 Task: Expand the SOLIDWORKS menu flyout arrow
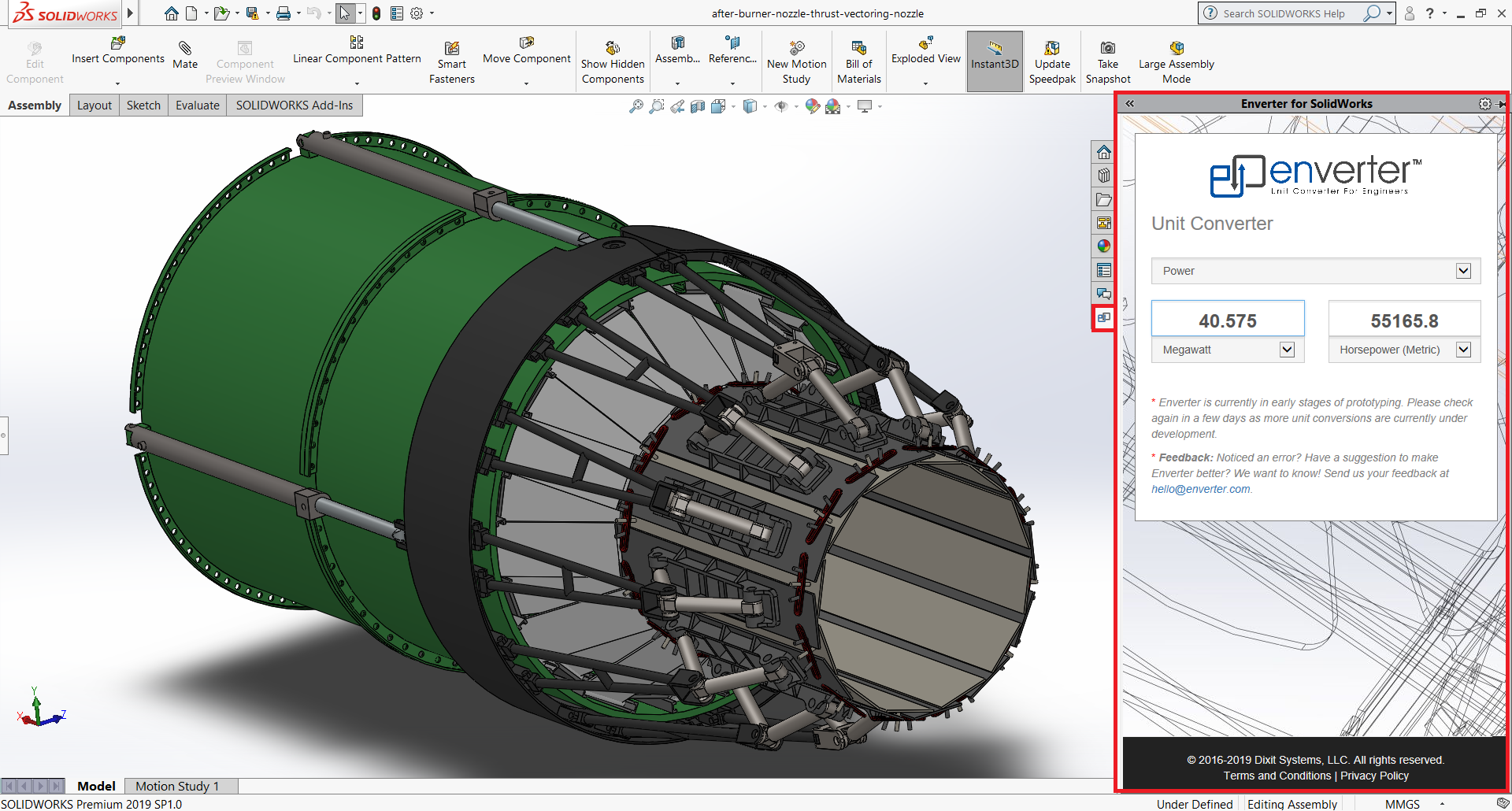point(131,13)
